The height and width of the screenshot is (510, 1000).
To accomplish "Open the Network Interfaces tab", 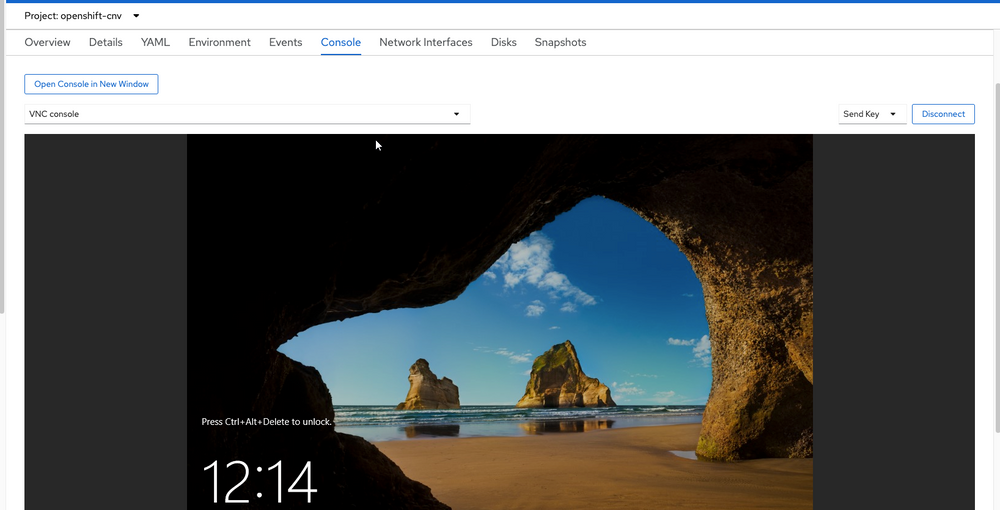I will pos(425,43).
